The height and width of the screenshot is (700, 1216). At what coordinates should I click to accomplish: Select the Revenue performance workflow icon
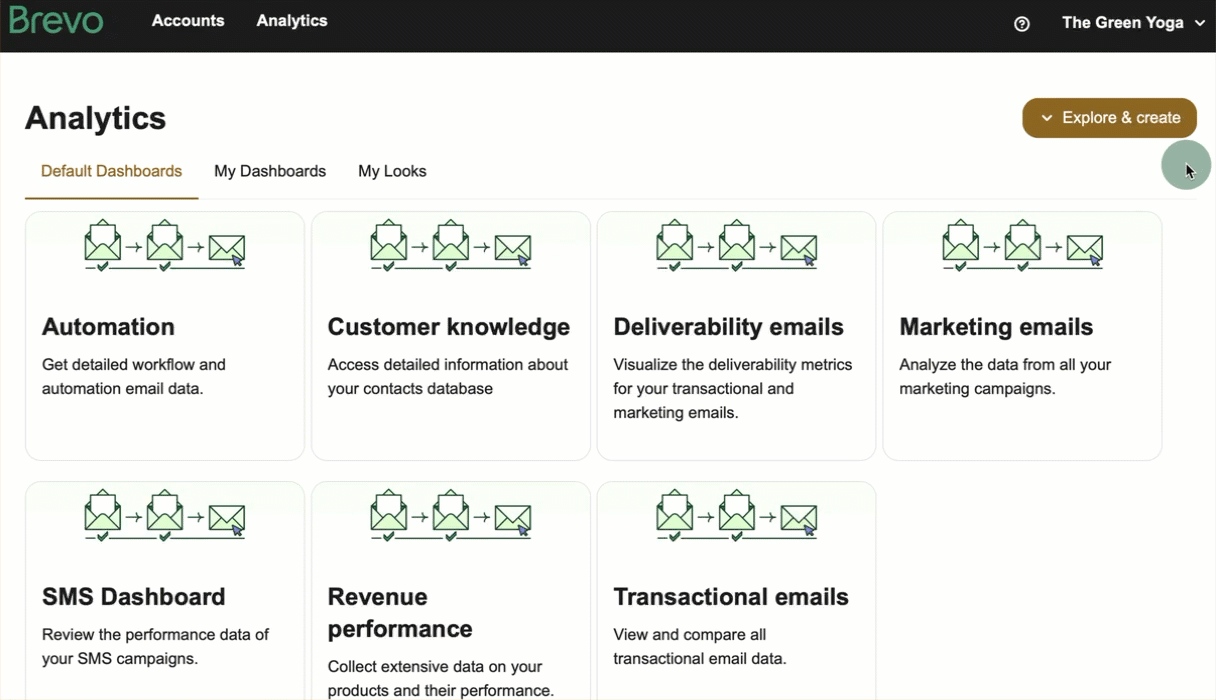(x=450, y=516)
